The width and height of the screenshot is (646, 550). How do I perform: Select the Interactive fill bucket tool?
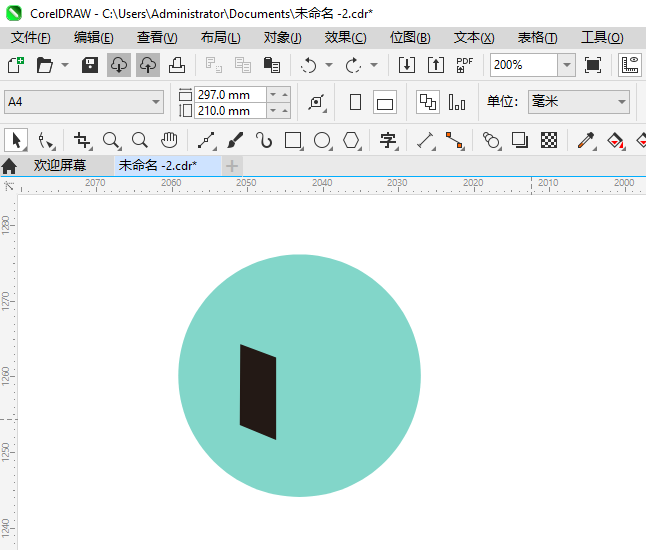click(x=616, y=140)
